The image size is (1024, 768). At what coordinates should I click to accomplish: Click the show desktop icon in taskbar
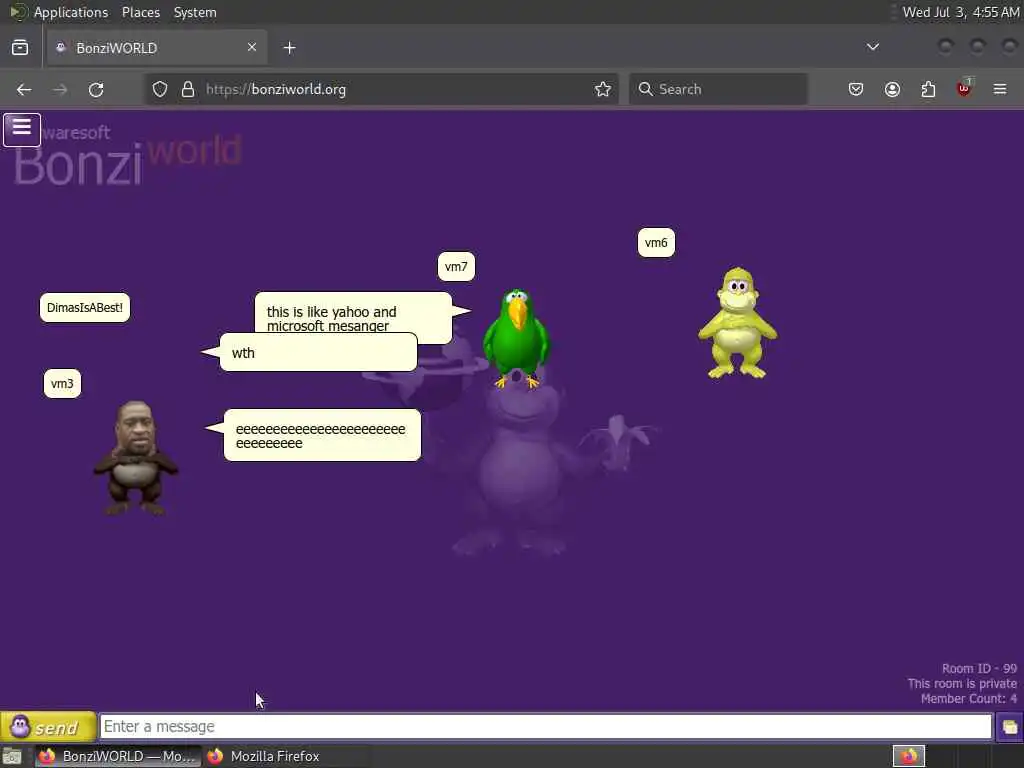click(x=12, y=756)
